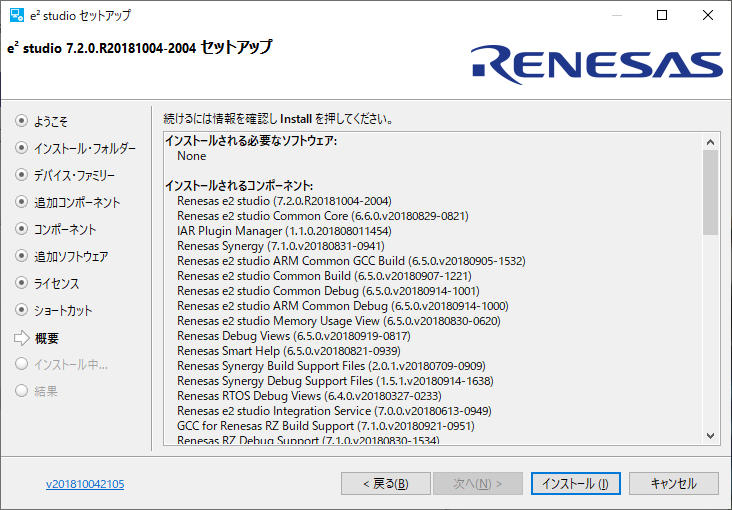Viewport: 732px width, 510px height.
Task: Click the インストールされる必要なソフトウェア heading
Action: (251, 141)
